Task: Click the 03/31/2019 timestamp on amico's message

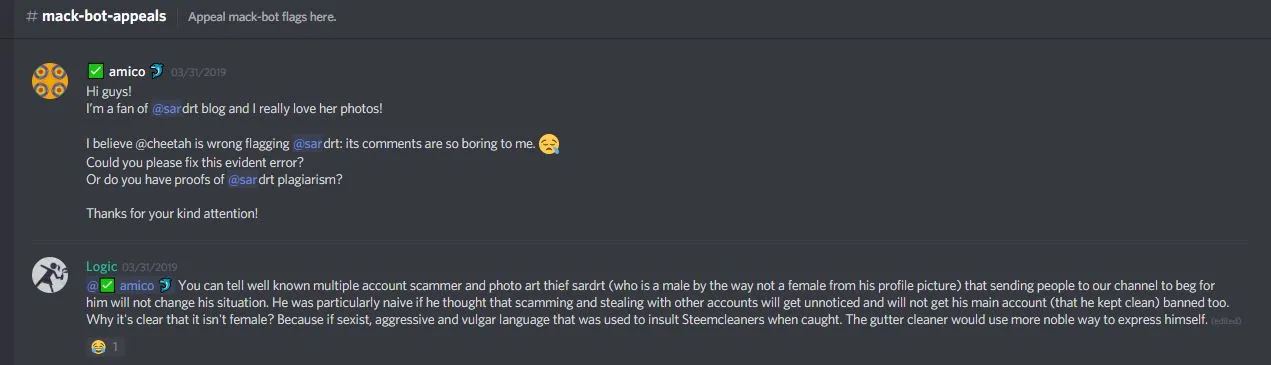Action: (199, 72)
